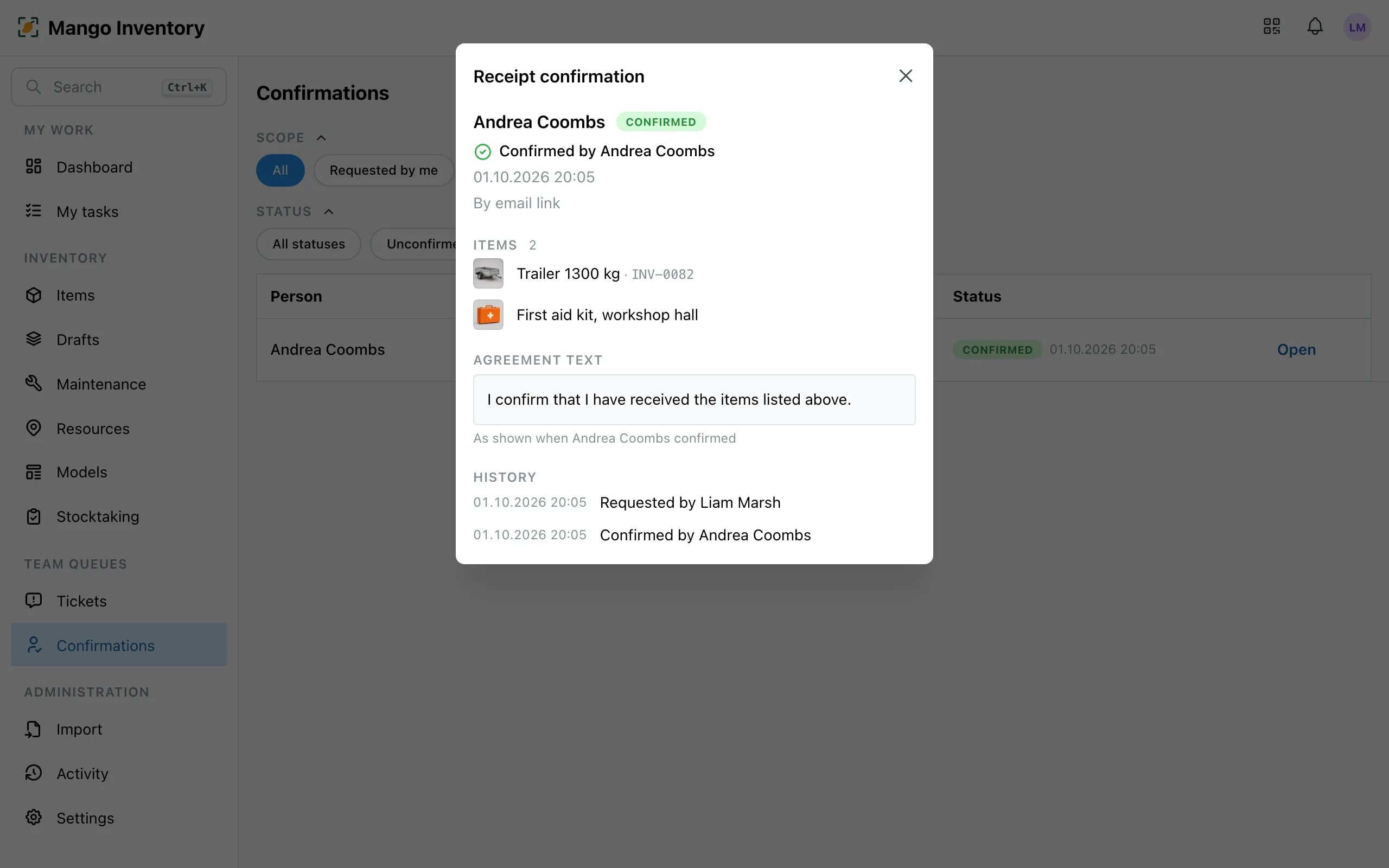Select All statuses filter chip
The height and width of the screenshot is (868, 1389).
coord(309,244)
